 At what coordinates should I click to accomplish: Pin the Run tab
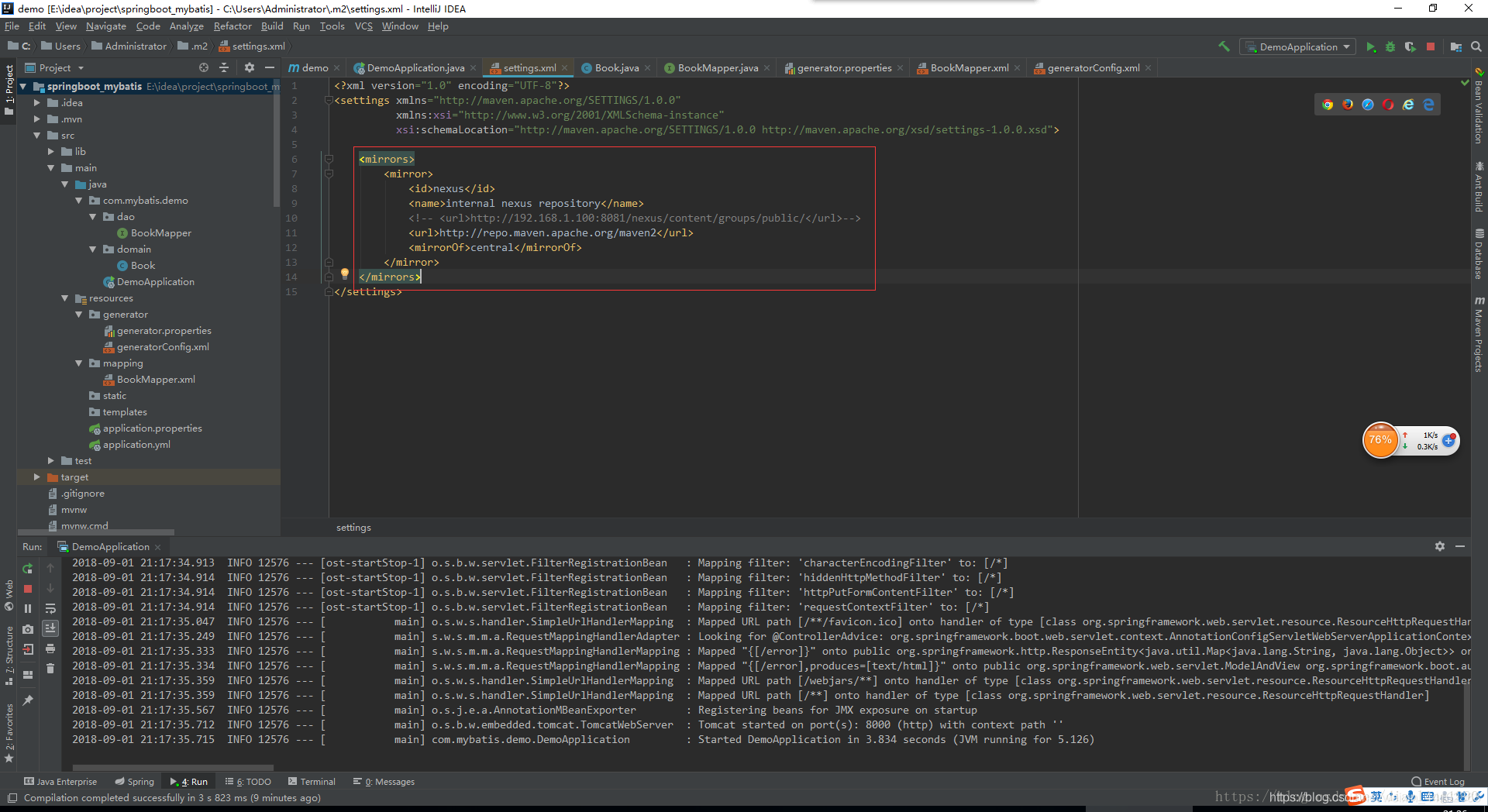pyautogui.click(x=28, y=700)
